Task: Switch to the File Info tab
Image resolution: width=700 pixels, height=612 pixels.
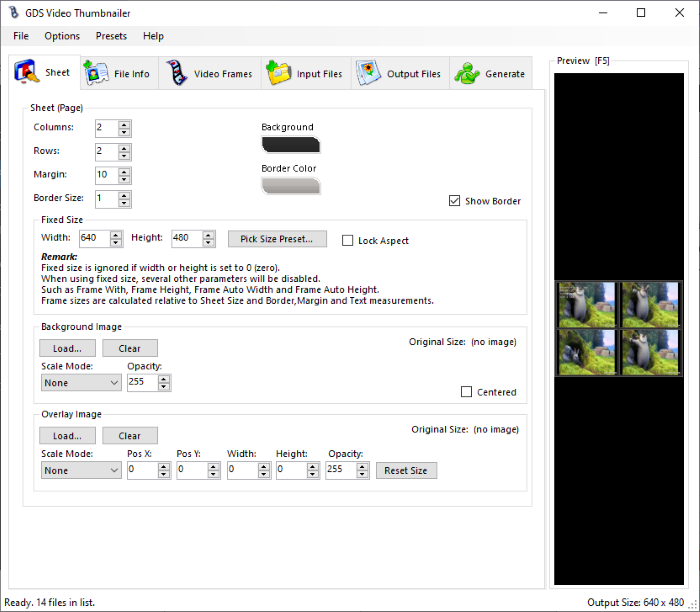Action: click(120, 73)
